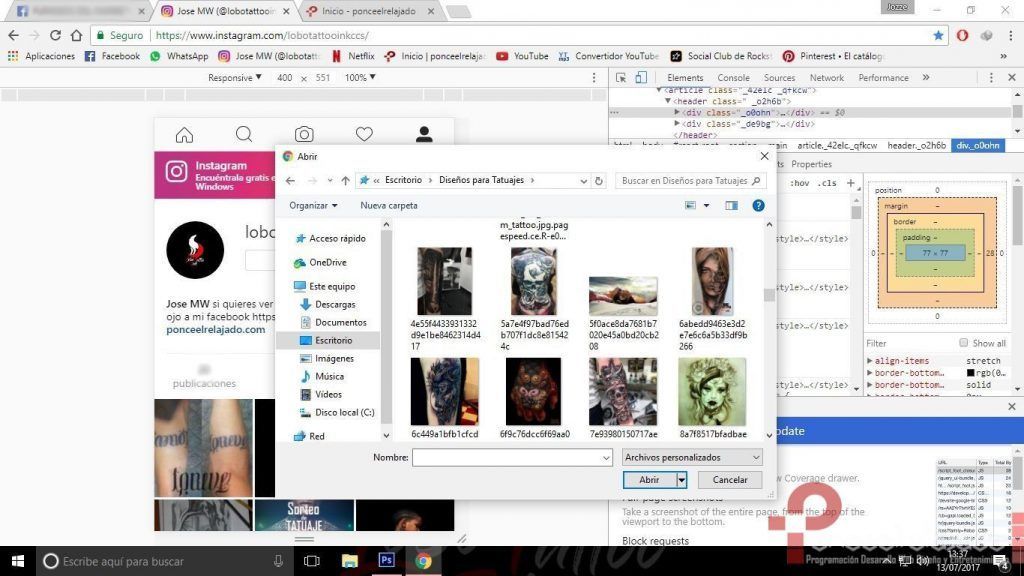The height and width of the screenshot is (576, 1024).
Task: Switch to the Inicio - ponceelrelajado browser tab
Action: [x=370, y=11]
